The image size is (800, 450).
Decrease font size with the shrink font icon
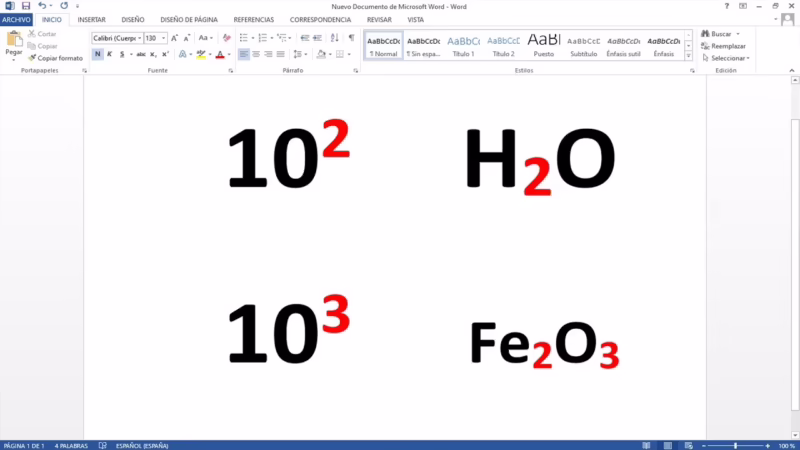187,38
